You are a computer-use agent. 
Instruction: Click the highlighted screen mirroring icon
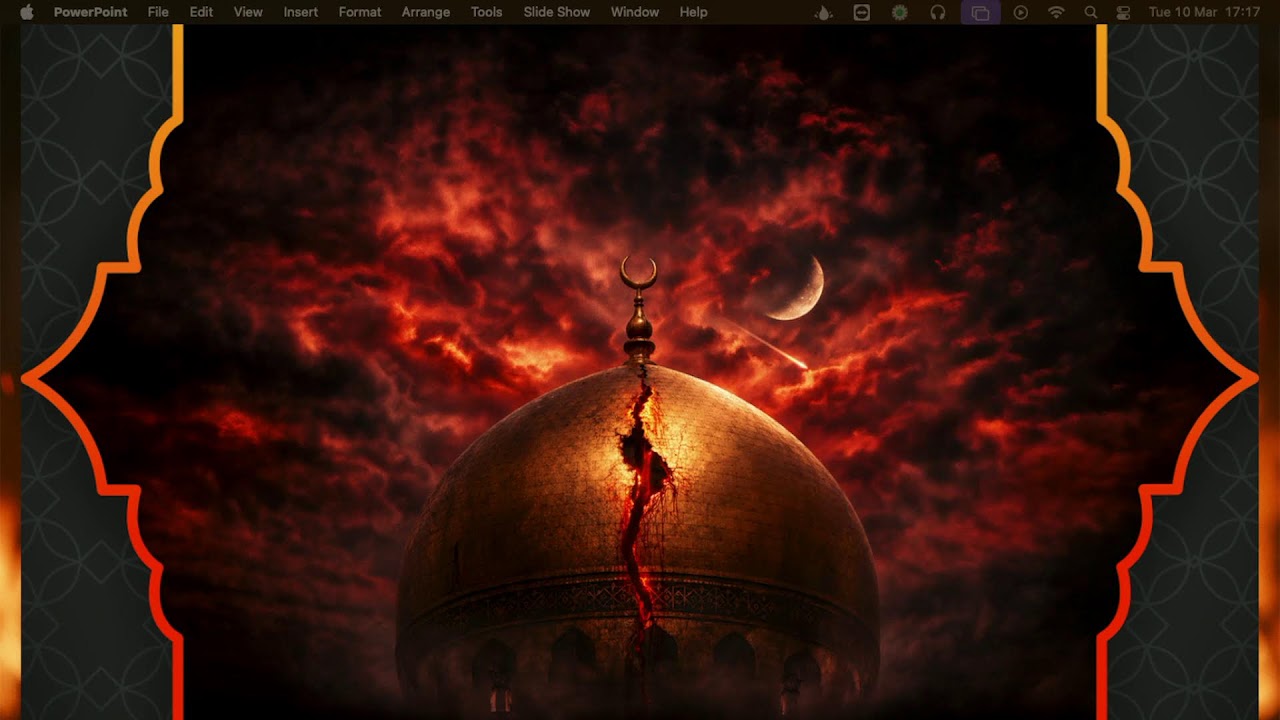point(980,12)
